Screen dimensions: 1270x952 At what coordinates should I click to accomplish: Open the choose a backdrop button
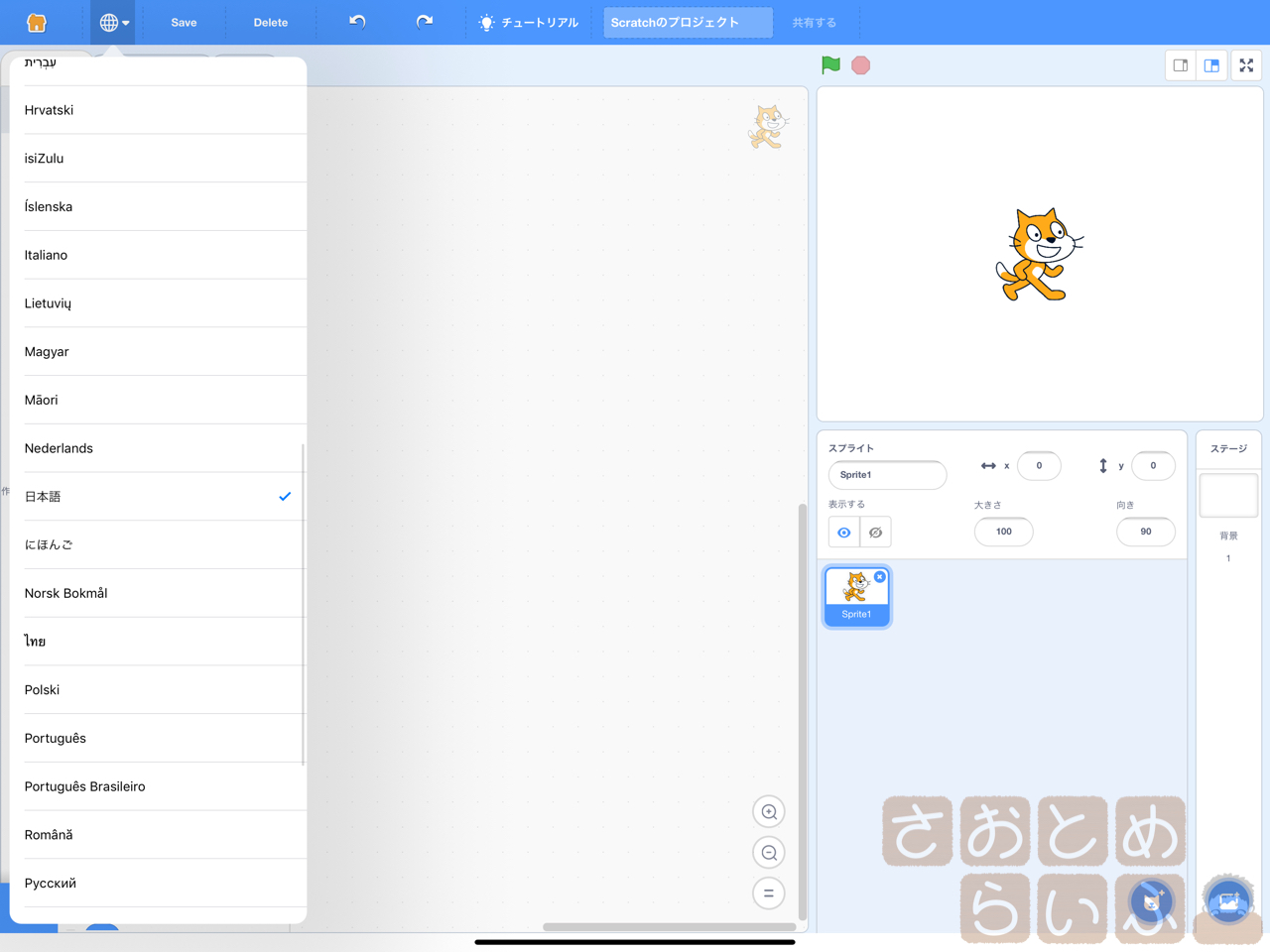point(1228,901)
